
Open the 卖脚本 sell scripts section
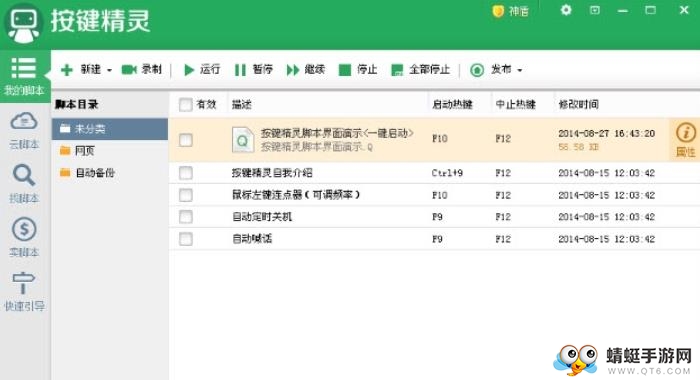[x=24, y=238]
